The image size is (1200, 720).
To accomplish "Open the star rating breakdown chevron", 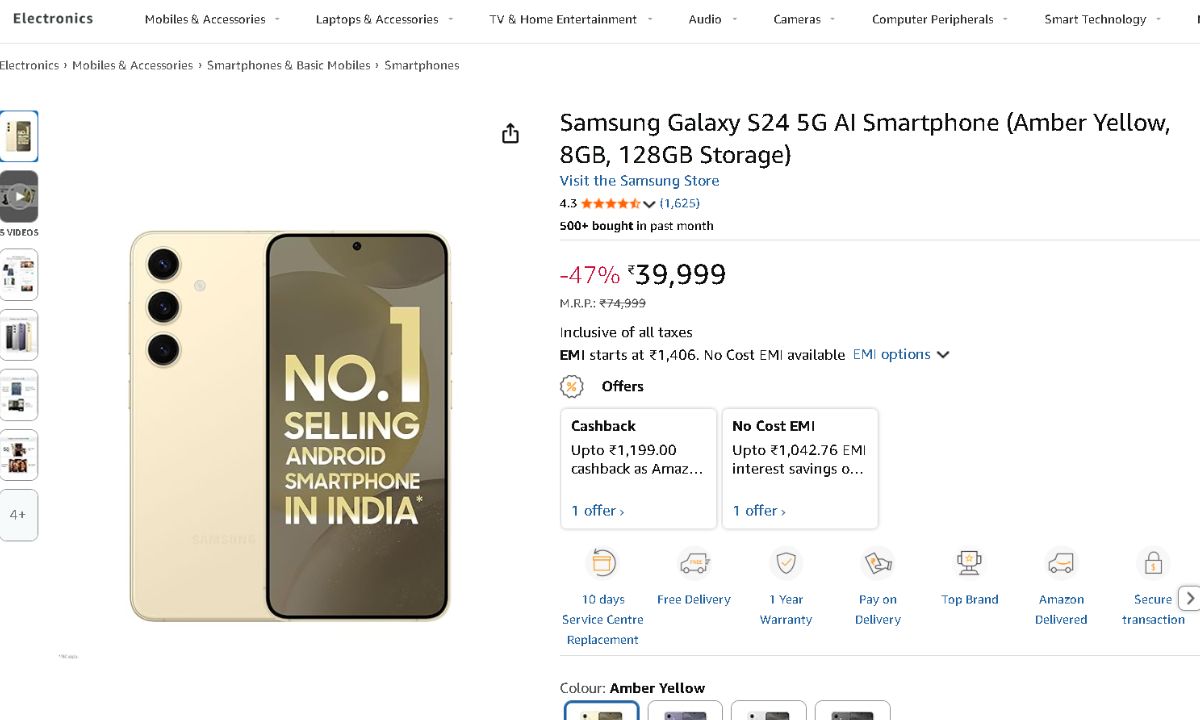I will click(x=649, y=204).
